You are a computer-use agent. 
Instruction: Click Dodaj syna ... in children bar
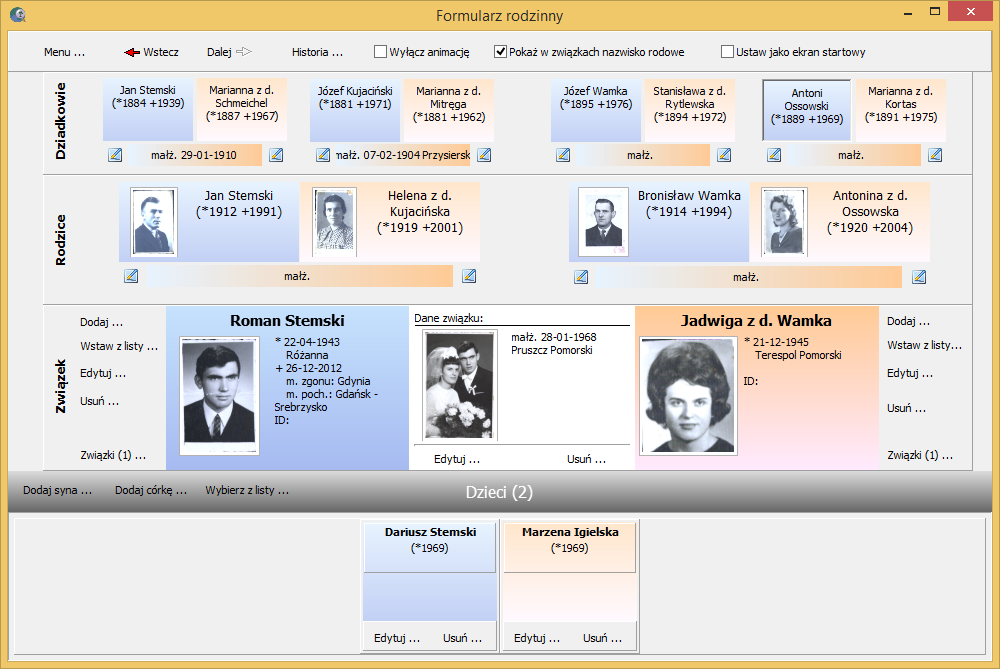coord(57,491)
